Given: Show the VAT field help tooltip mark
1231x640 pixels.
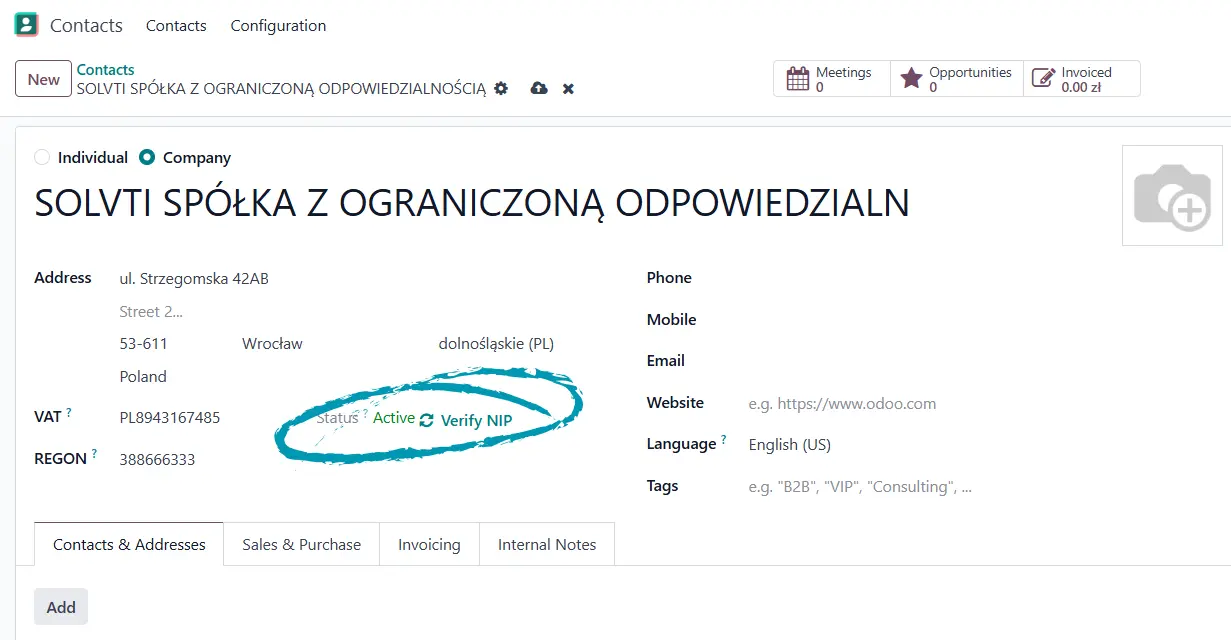Looking at the screenshot, I should pyautogui.click(x=69, y=413).
